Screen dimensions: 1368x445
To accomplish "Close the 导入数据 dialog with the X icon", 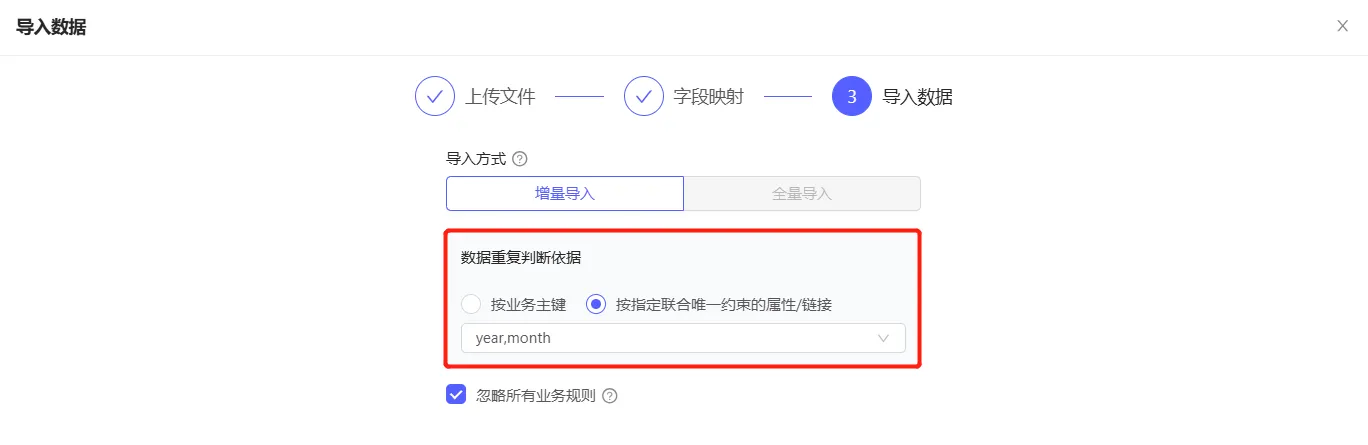I will coord(1342,26).
